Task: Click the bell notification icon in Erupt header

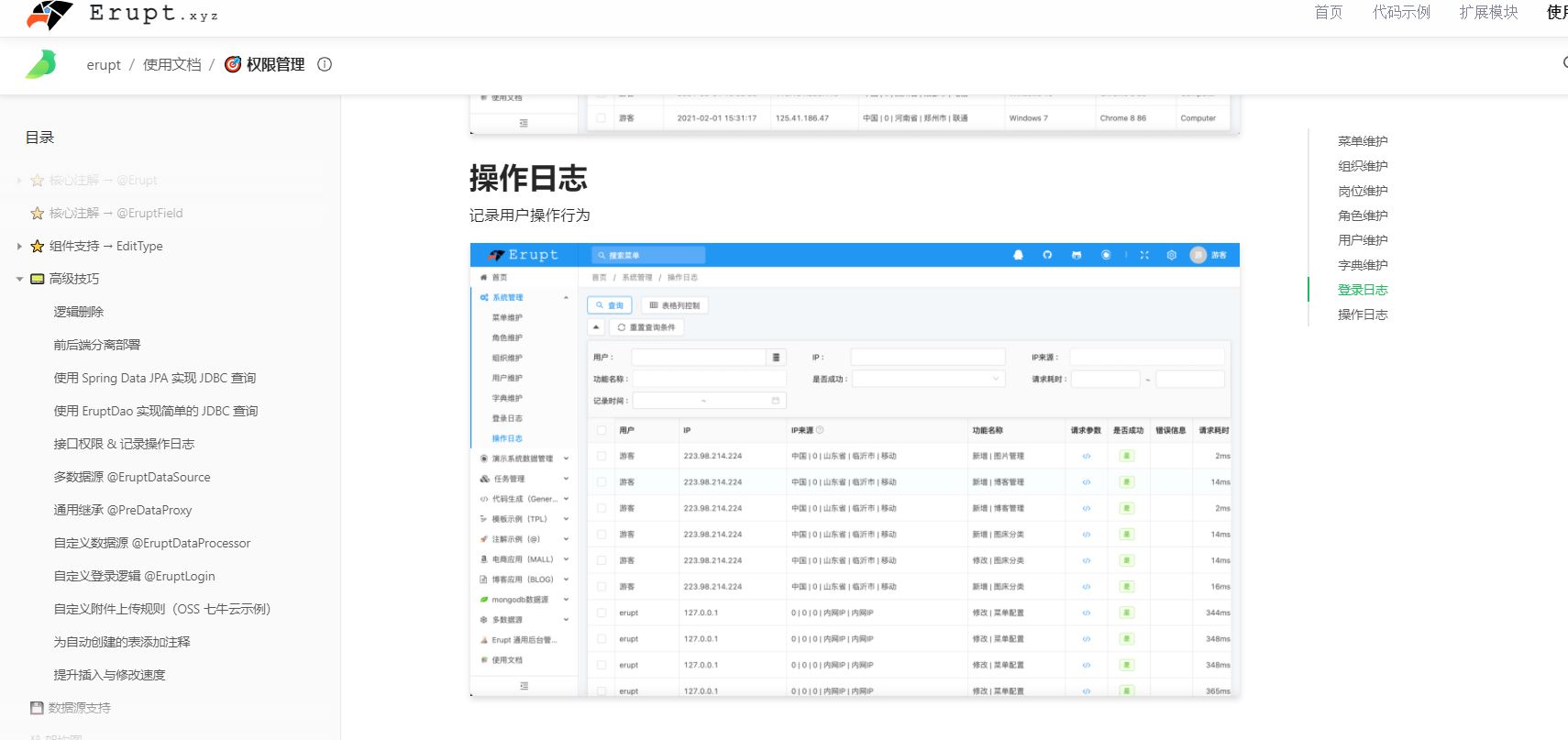Action: (x=1018, y=255)
